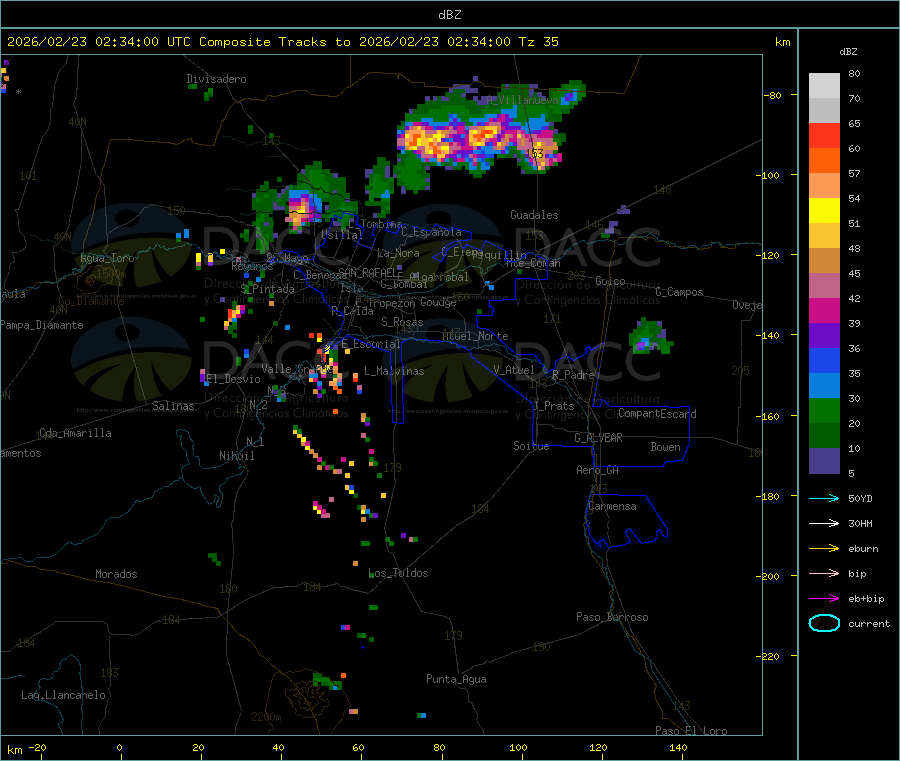The width and height of the screenshot is (900, 761).
Task: Click the 'Salinas' map label
Action: point(173,406)
